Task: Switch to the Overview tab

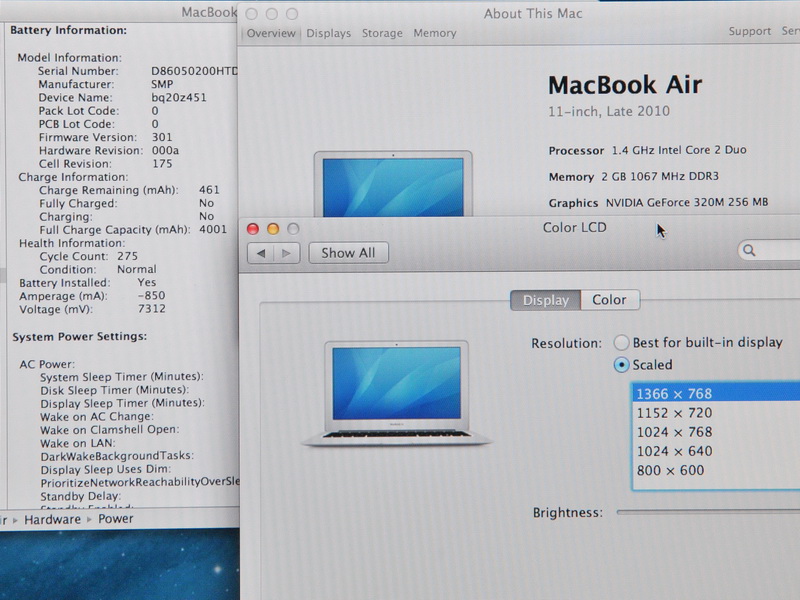Action: [x=271, y=34]
